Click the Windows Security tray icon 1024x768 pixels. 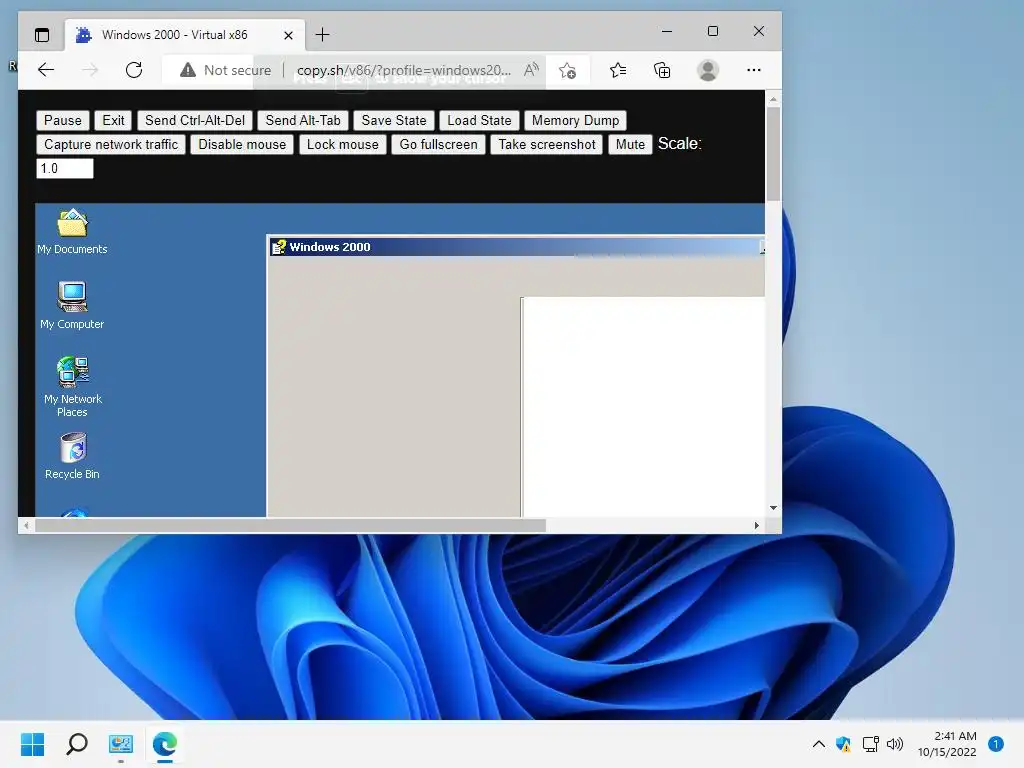(843, 744)
